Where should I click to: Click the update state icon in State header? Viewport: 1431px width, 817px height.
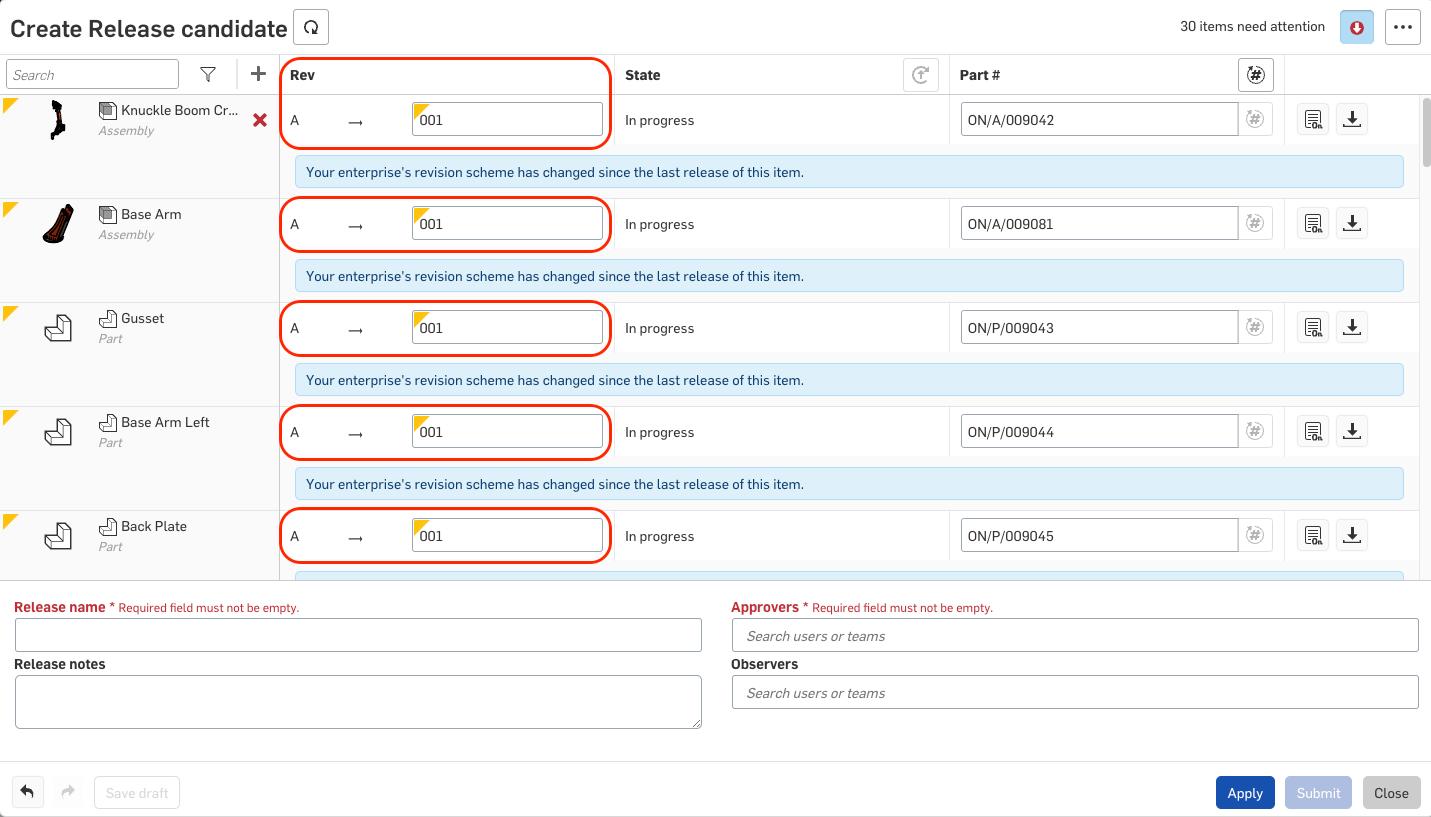coord(920,75)
